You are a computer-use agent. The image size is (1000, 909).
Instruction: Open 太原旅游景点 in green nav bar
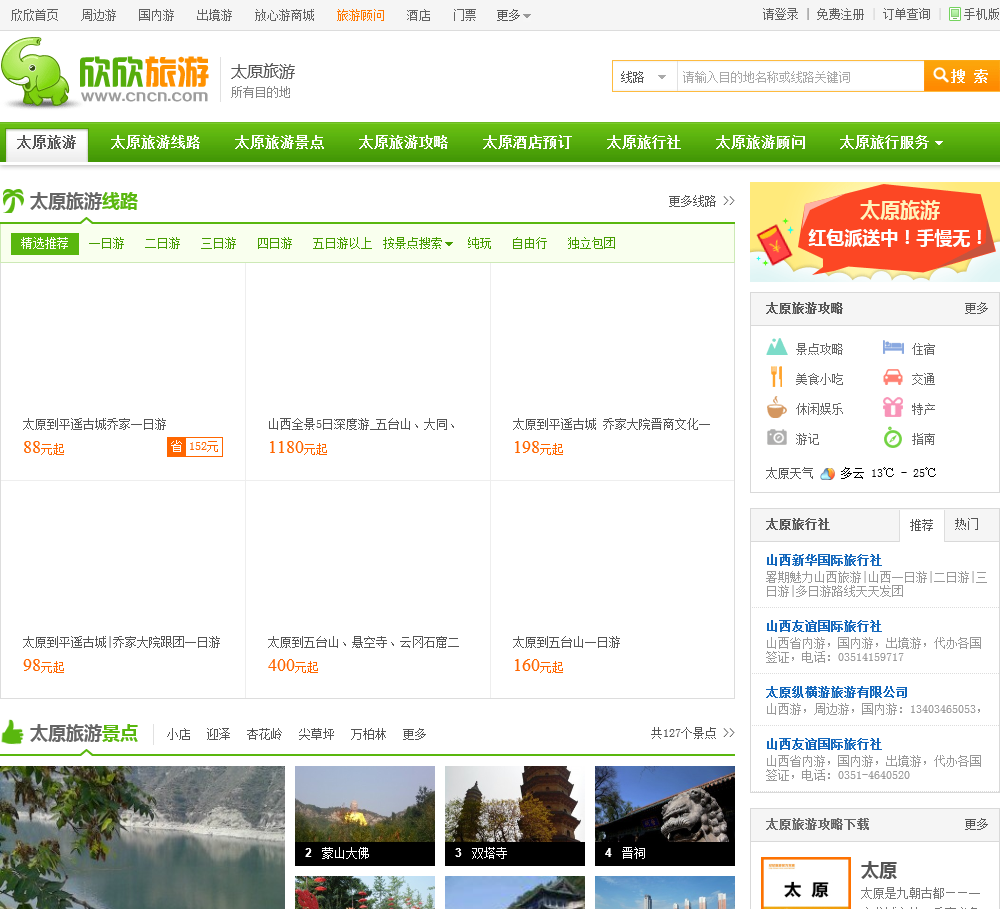pyautogui.click(x=279, y=142)
